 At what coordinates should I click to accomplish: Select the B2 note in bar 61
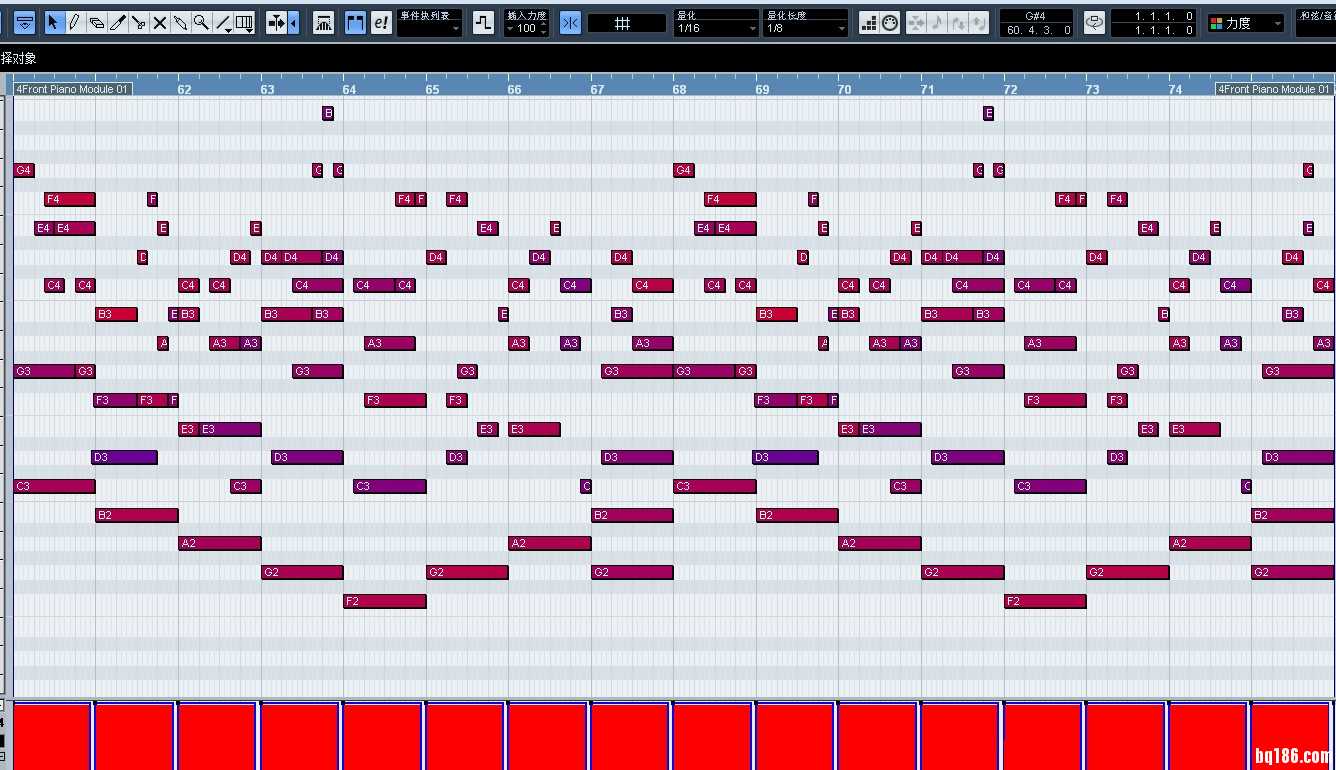coord(137,515)
